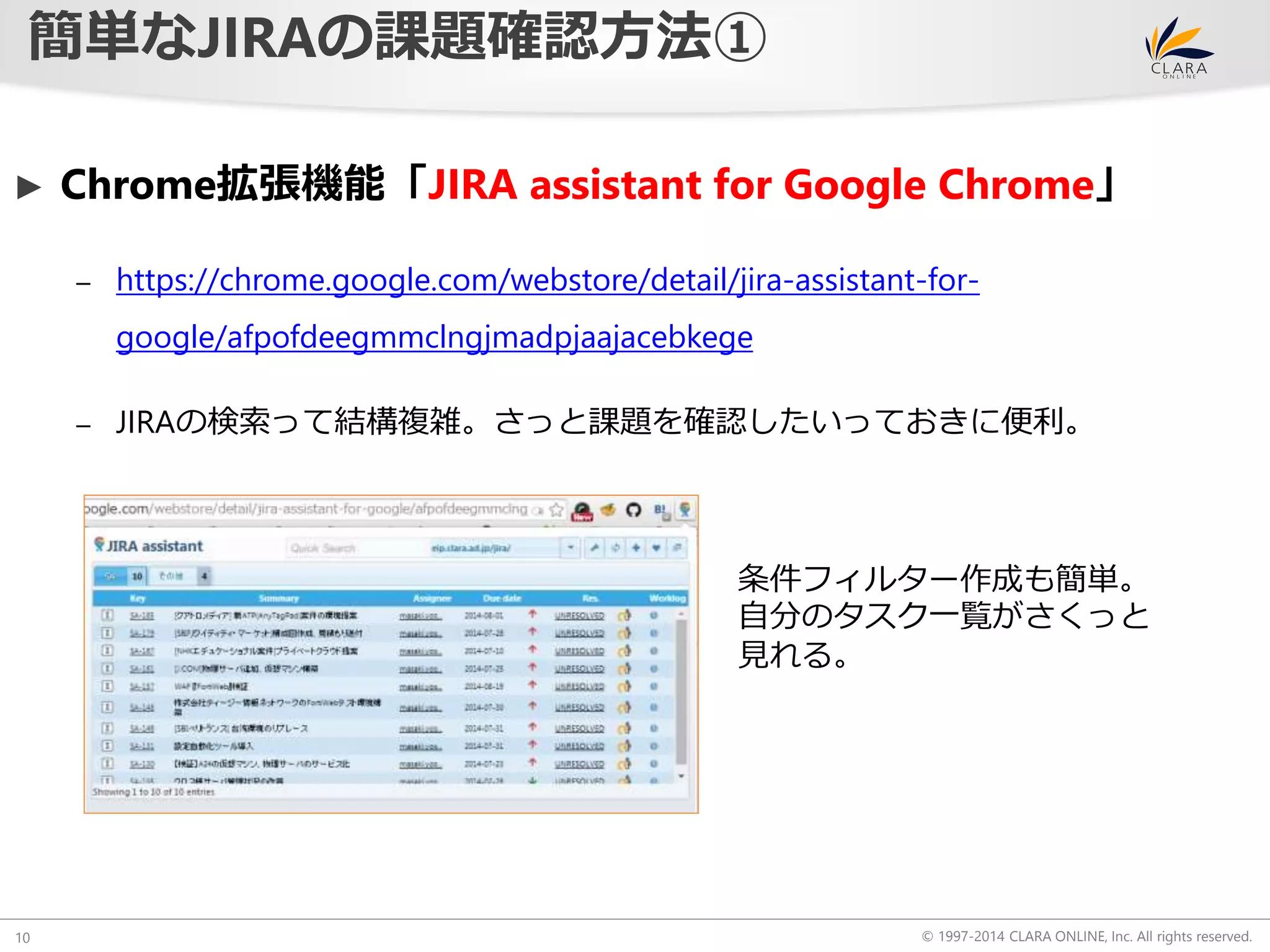1270x952 pixels.
Task: Click the 設定自動化ツール導入 summary
Action: pos(213,746)
